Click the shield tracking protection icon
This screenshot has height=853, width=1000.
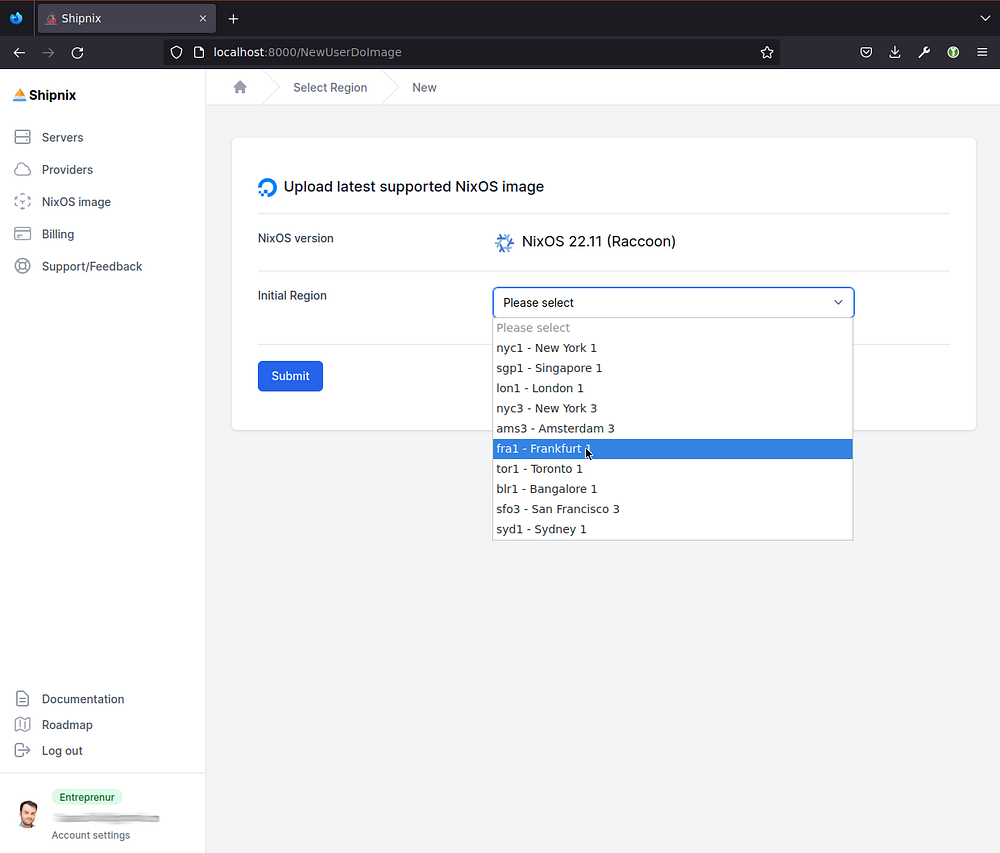[177, 52]
